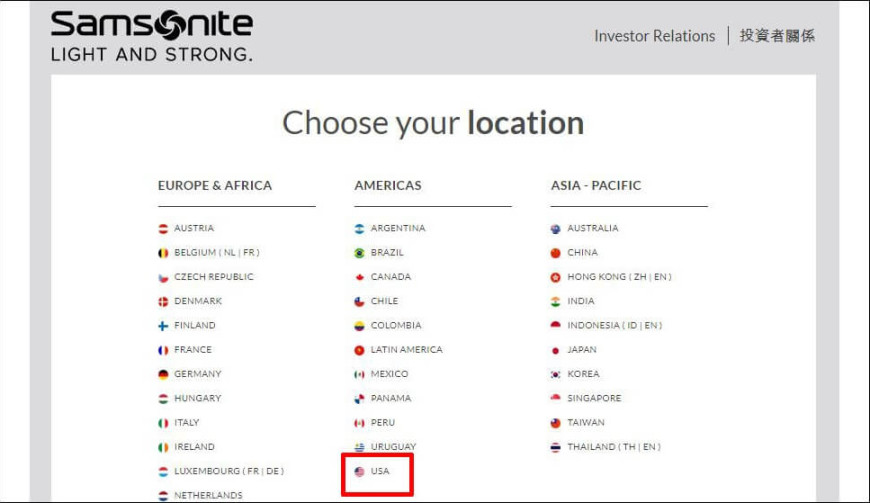Choose AUSTRALIA location
Screen dimensions: 870x503
click(593, 228)
